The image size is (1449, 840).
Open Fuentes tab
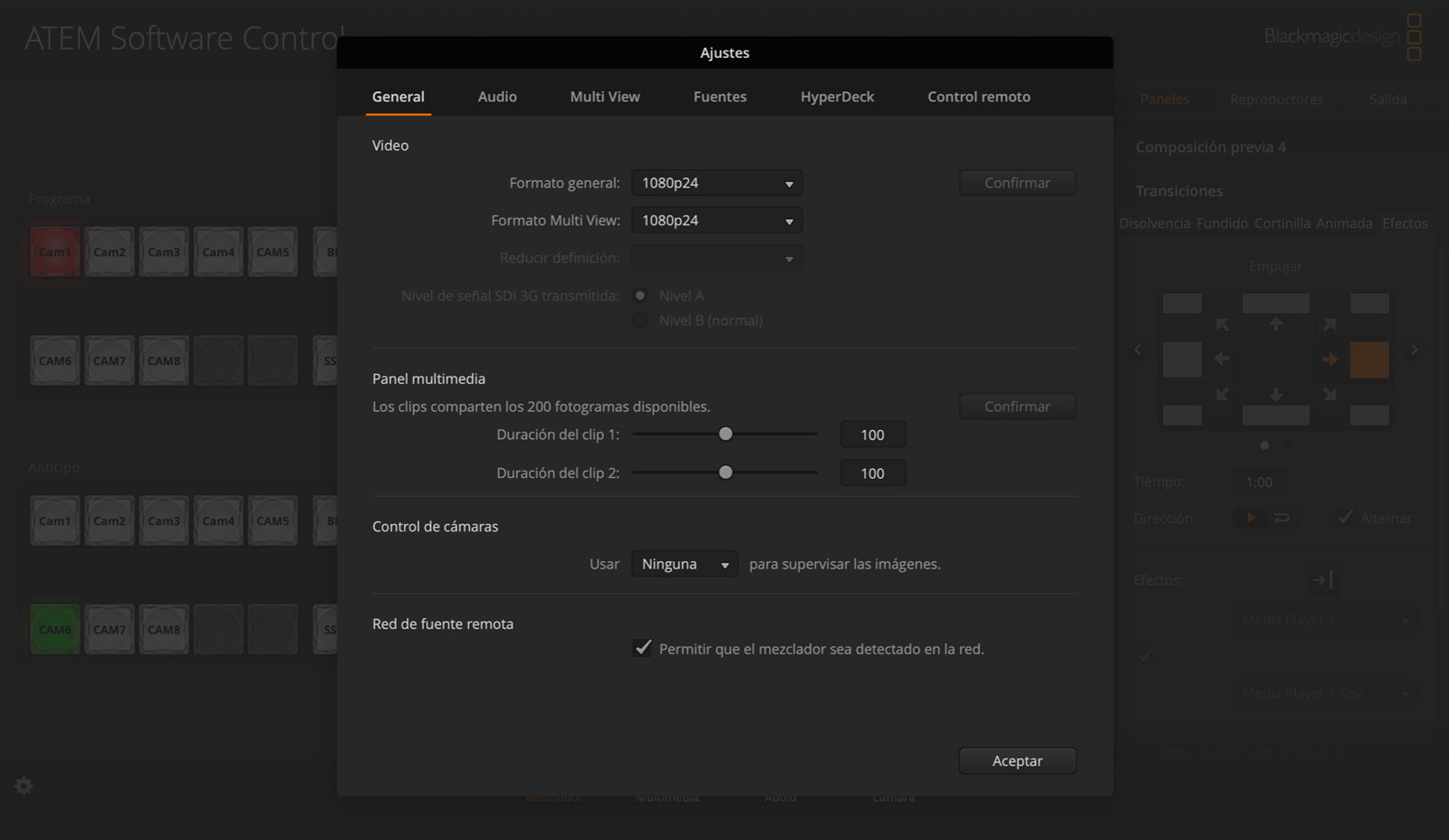720,97
